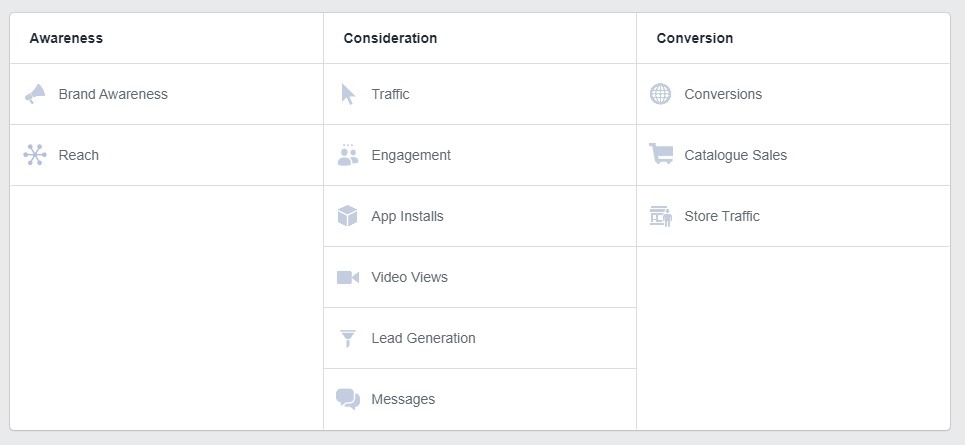Pick the Engagement objective label

411,155
